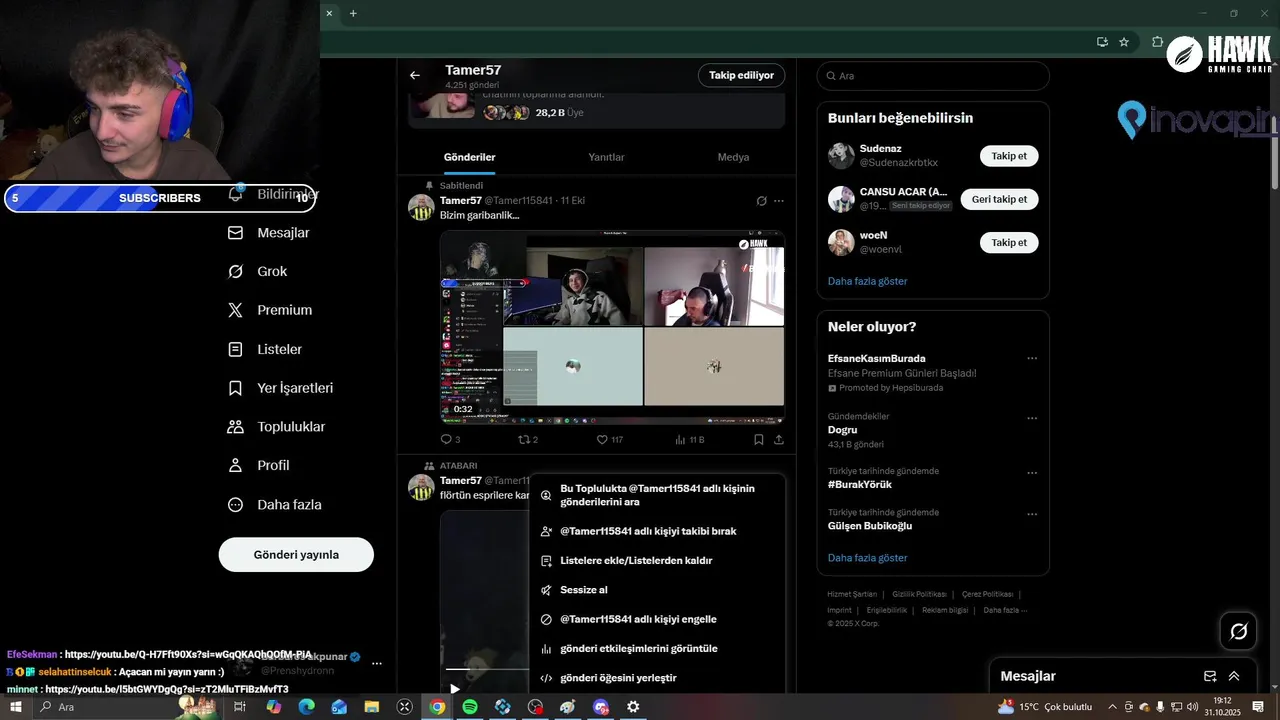This screenshot has width=1280, height=720.
Task: Open Windows Start menu
Action: 15,707
